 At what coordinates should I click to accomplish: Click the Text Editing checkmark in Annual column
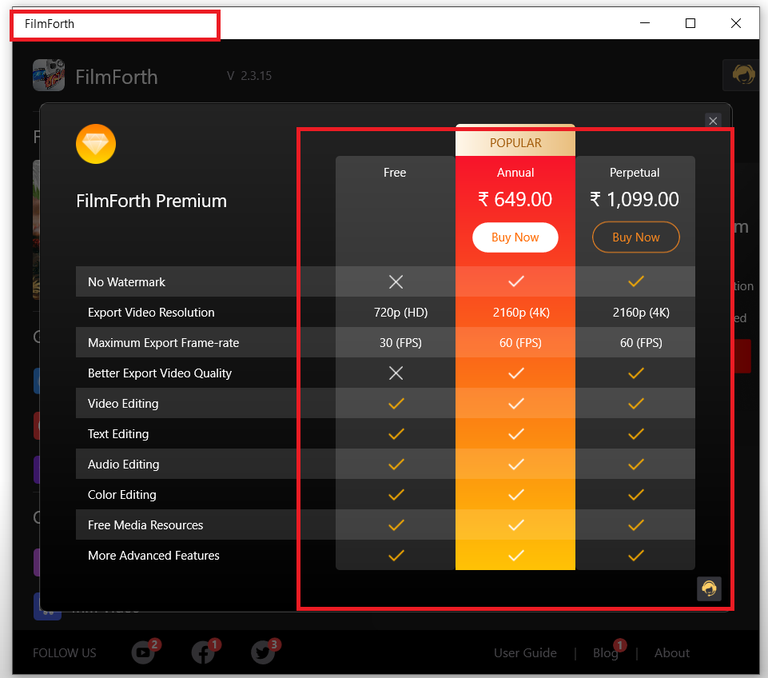[516, 434]
